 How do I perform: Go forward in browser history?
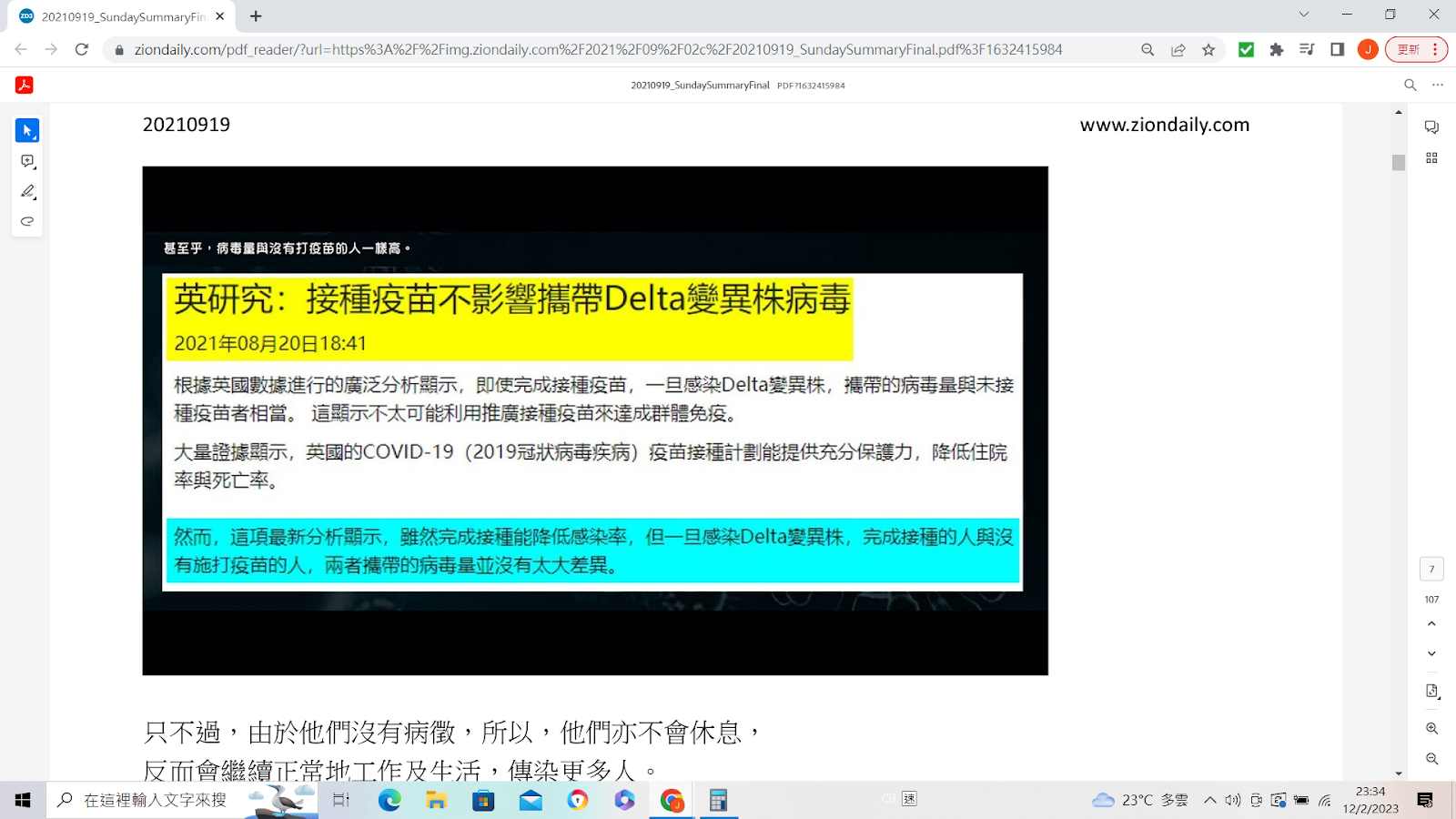coord(51,49)
